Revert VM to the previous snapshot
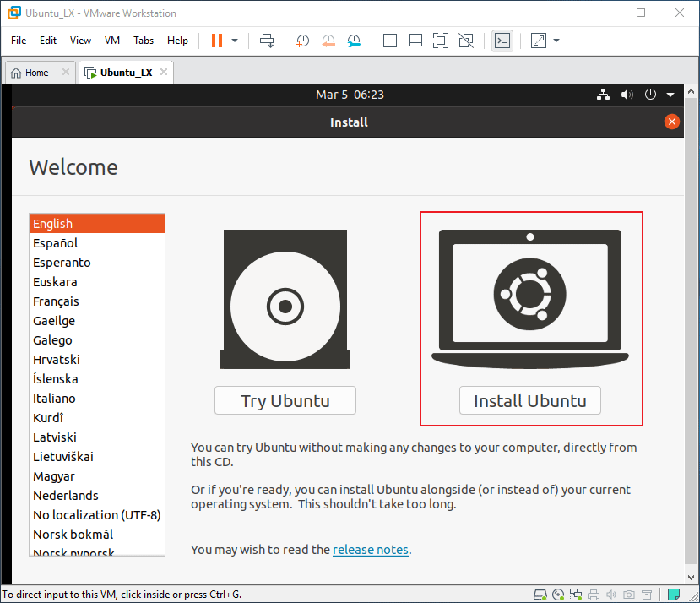 pyautogui.click(x=329, y=41)
